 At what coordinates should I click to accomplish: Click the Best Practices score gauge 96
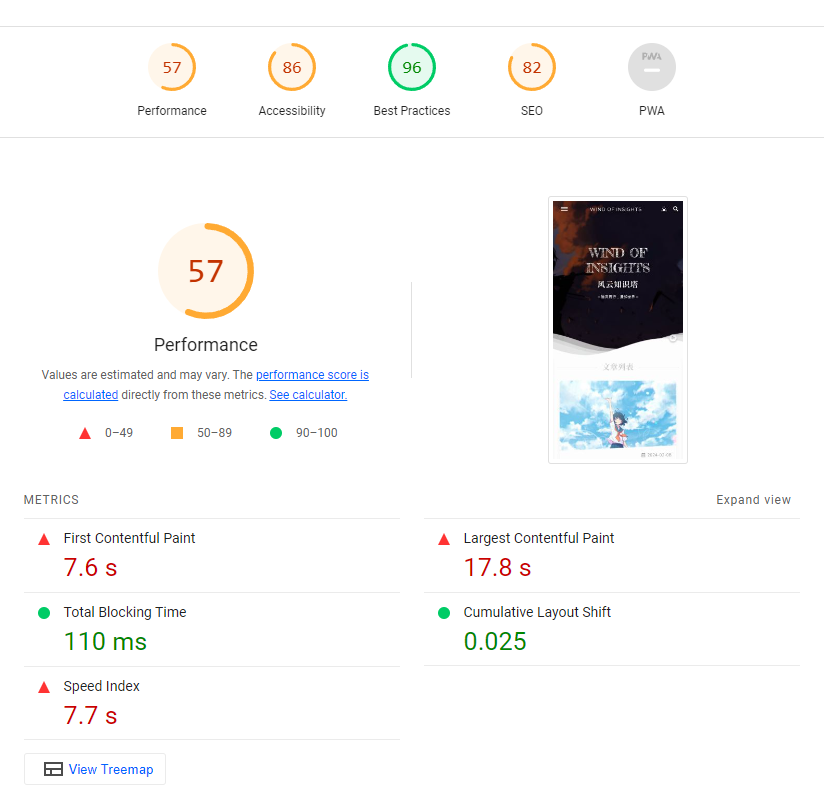(412, 68)
